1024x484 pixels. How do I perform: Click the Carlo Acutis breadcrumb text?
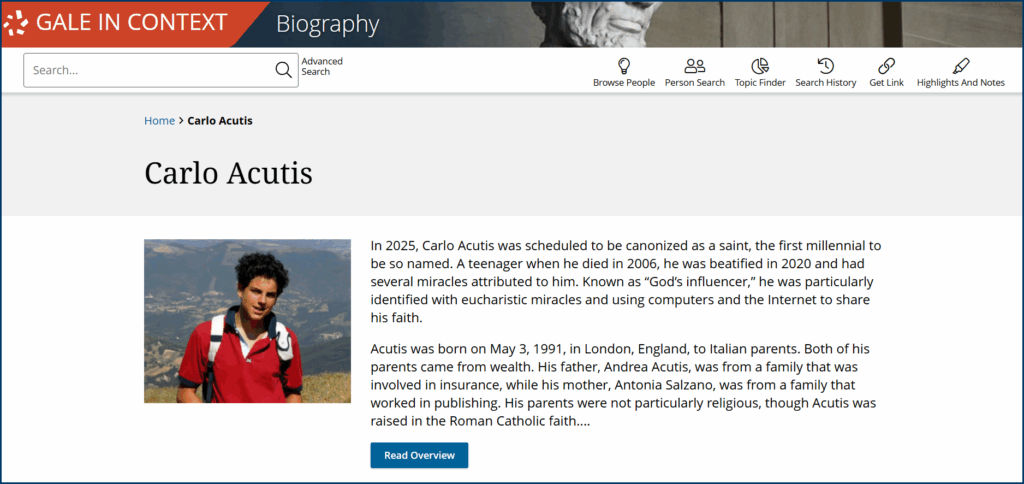[220, 121]
